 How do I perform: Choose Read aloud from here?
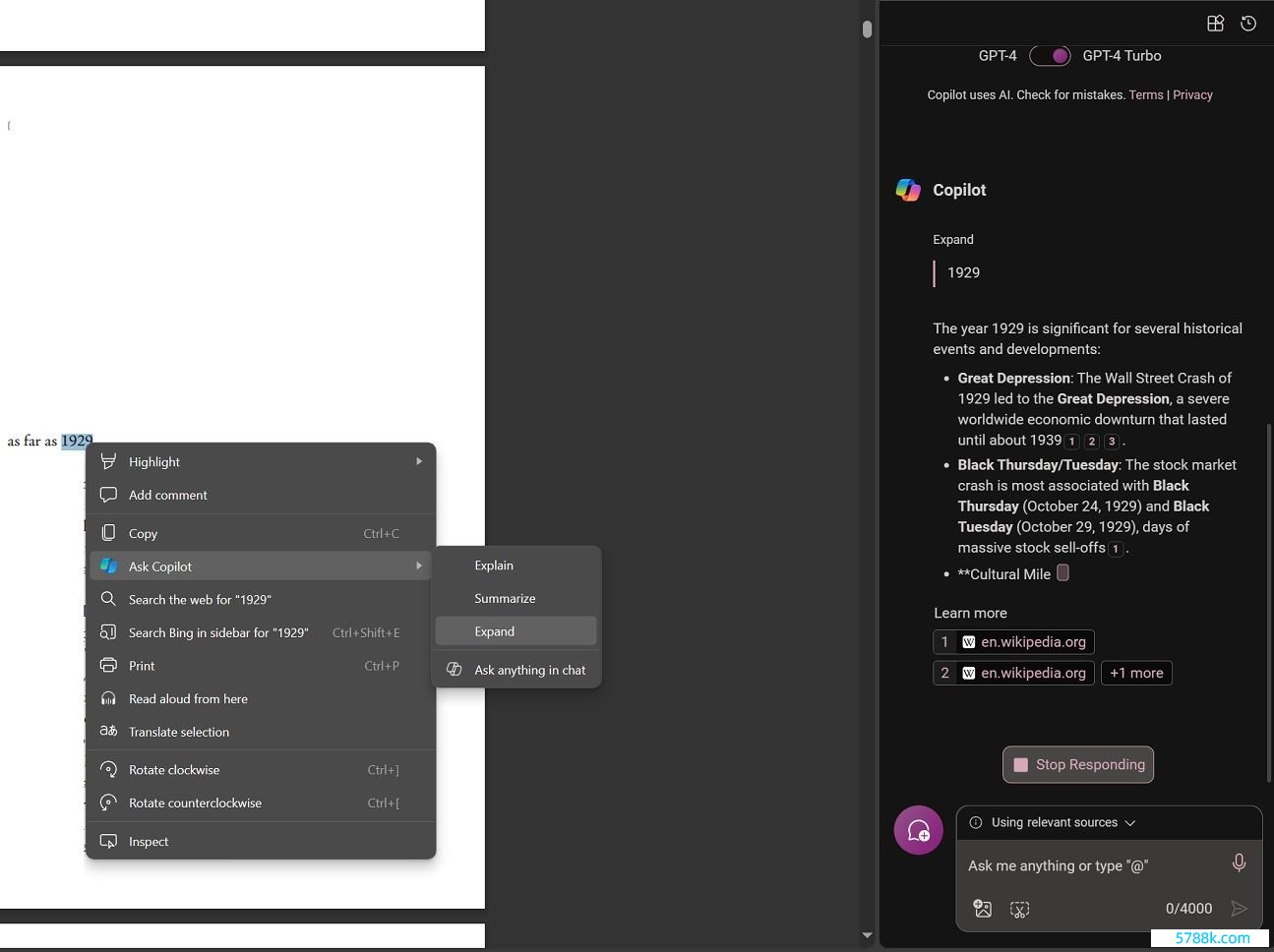pyautogui.click(x=261, y=698)
